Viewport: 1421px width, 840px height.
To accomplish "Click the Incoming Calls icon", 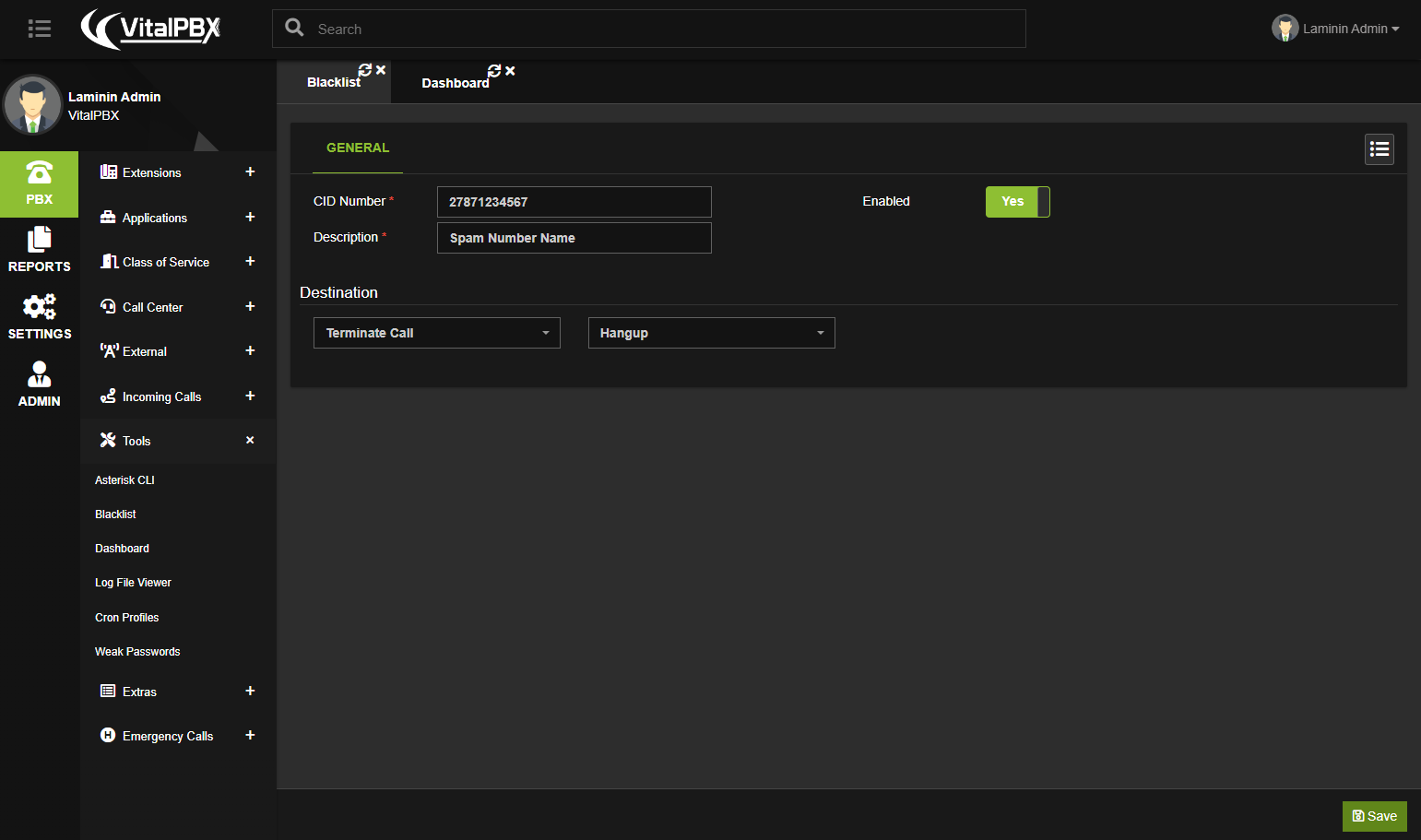I will 108,396.
